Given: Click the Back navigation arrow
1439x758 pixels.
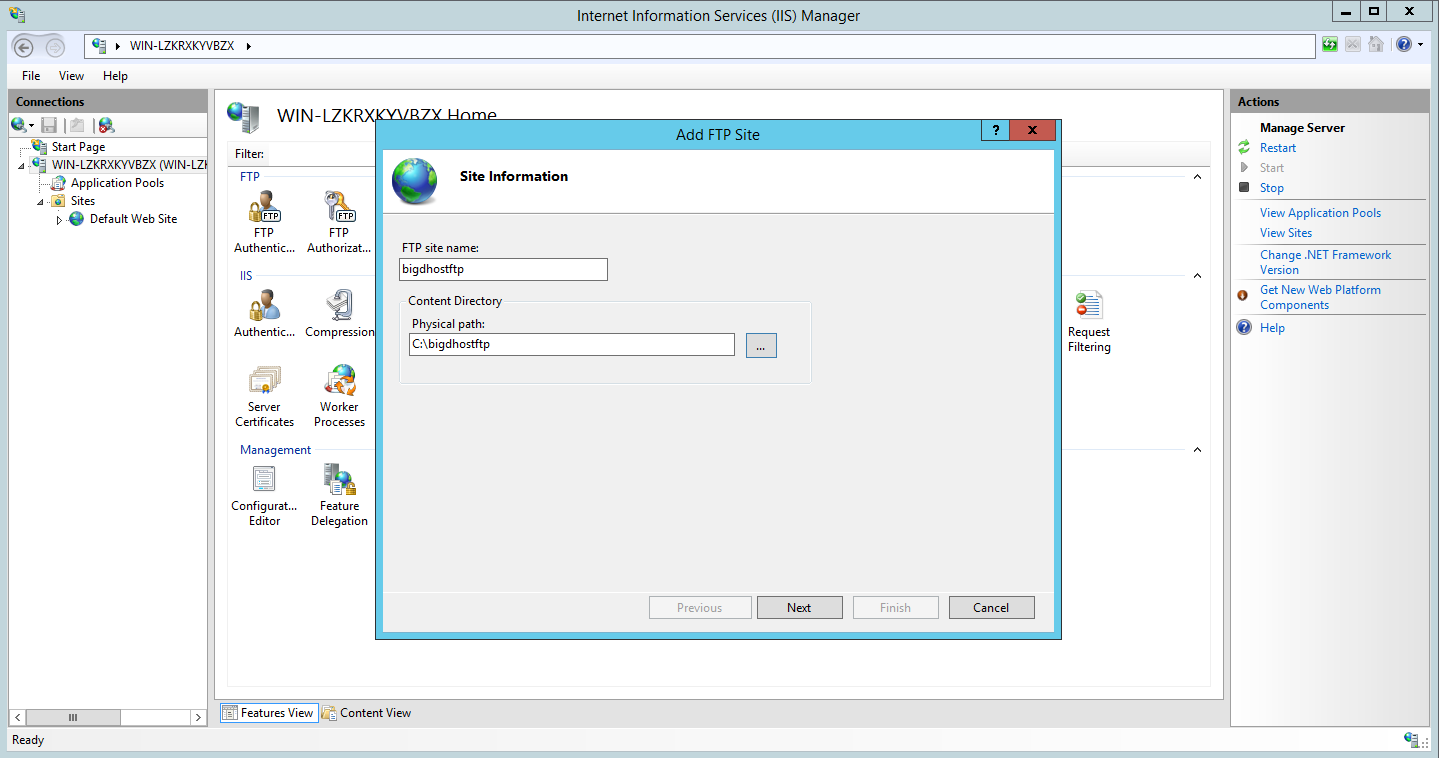Looking at the screenshot, I should [23, 47].
